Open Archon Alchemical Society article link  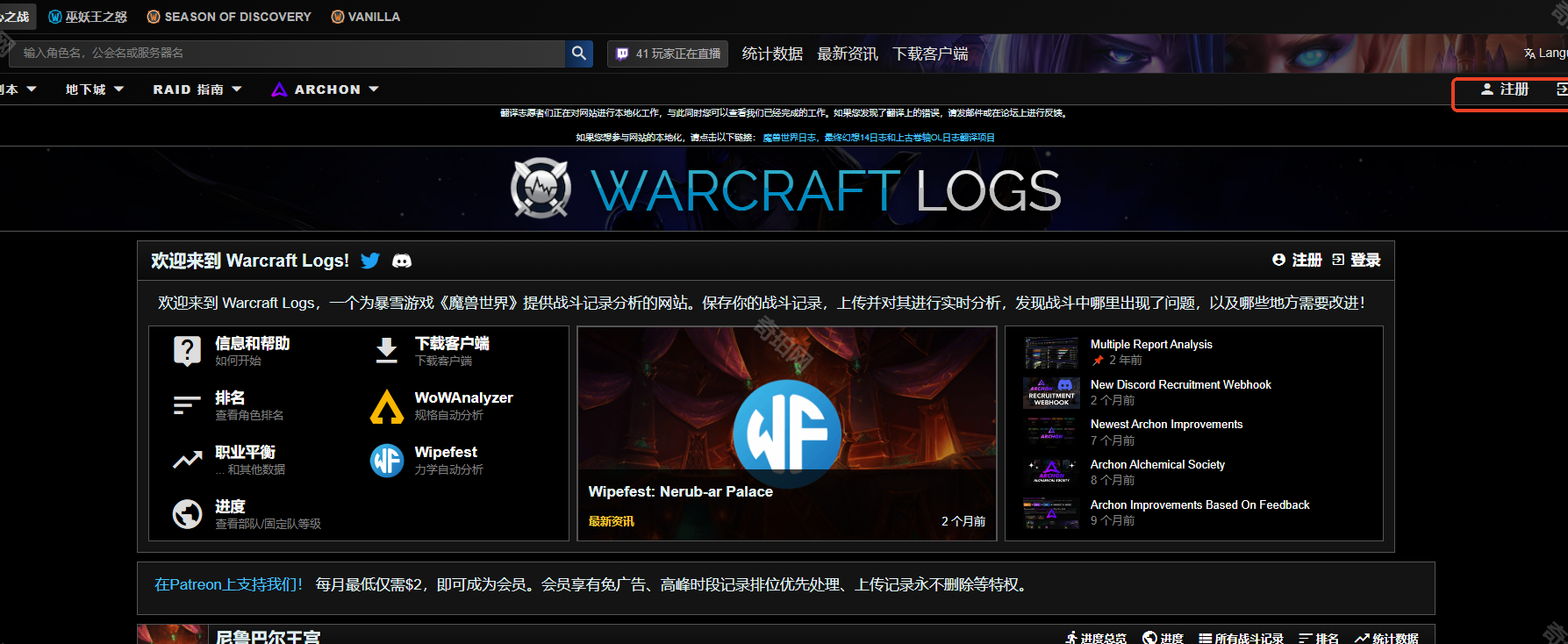point(1157,464)
